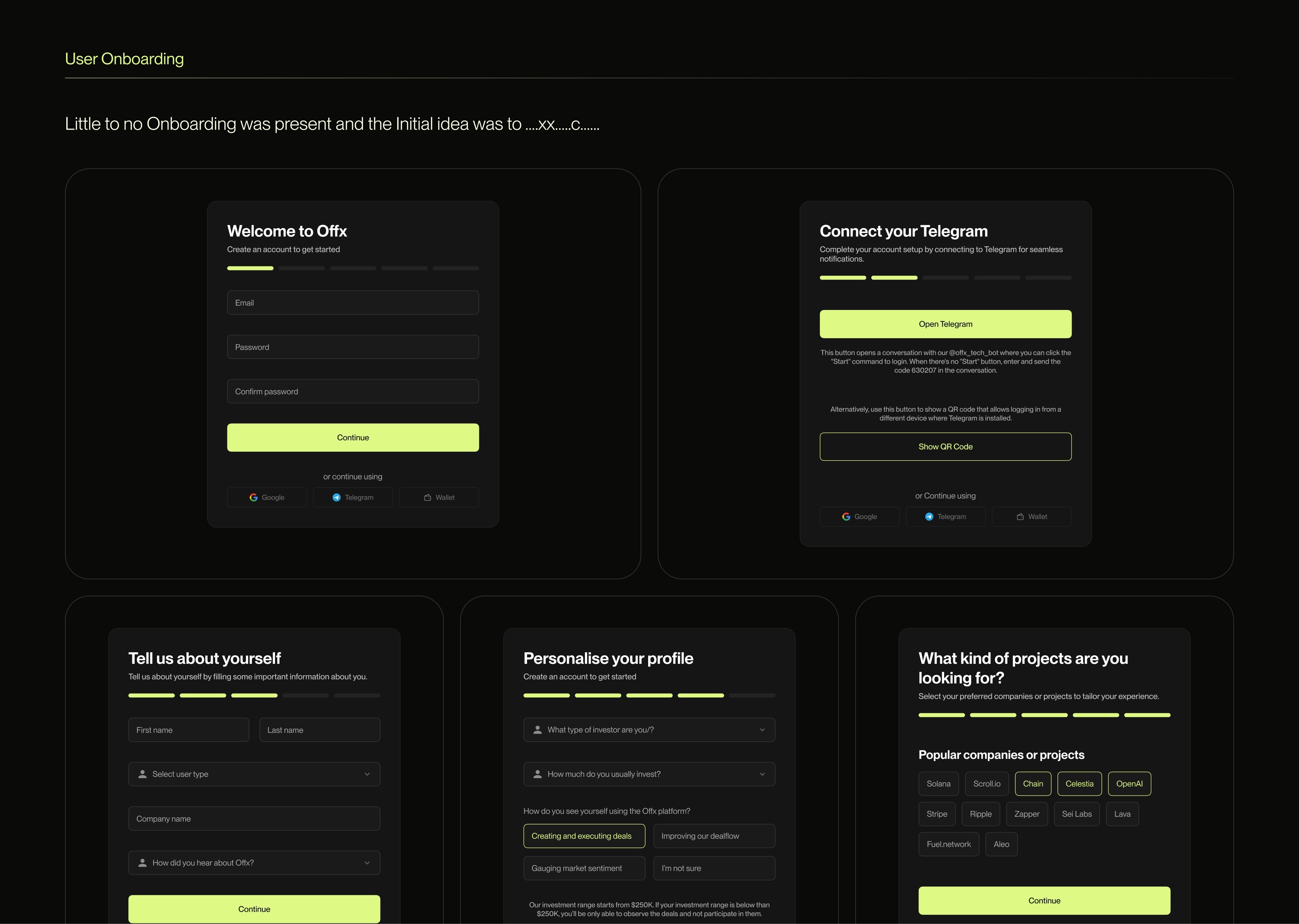Focus the Email input field
This screenshot has height=924, width=1299.
point(352,303)
